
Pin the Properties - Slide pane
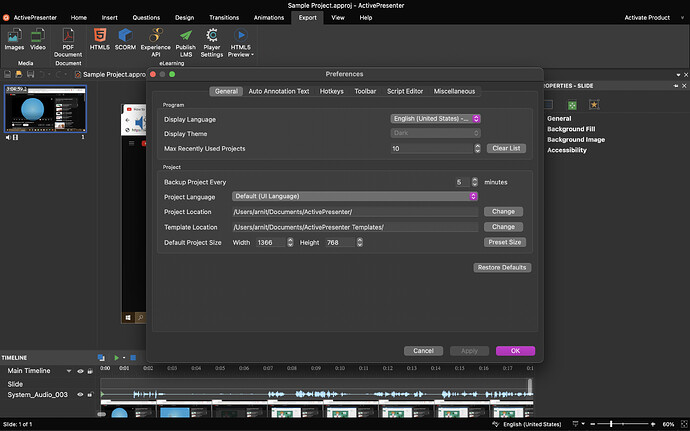click(676, 86)
